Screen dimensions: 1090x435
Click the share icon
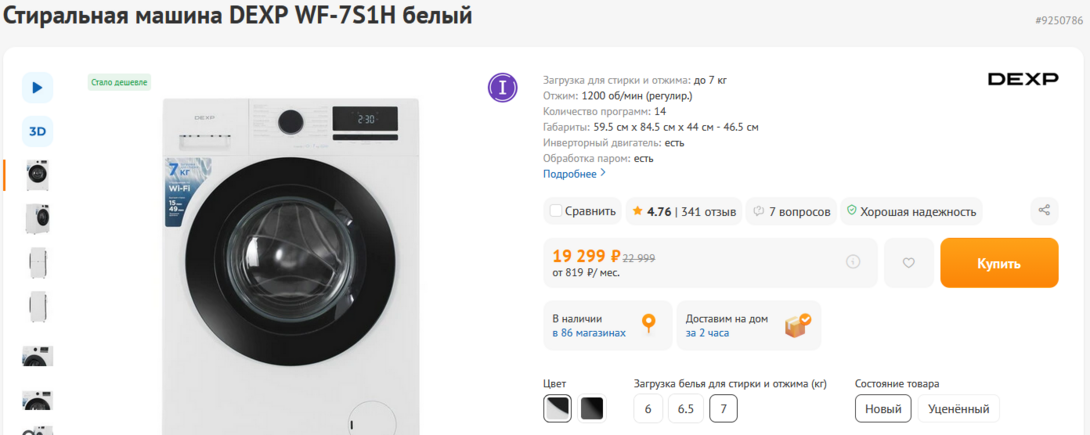click(x=1044, y=210)
